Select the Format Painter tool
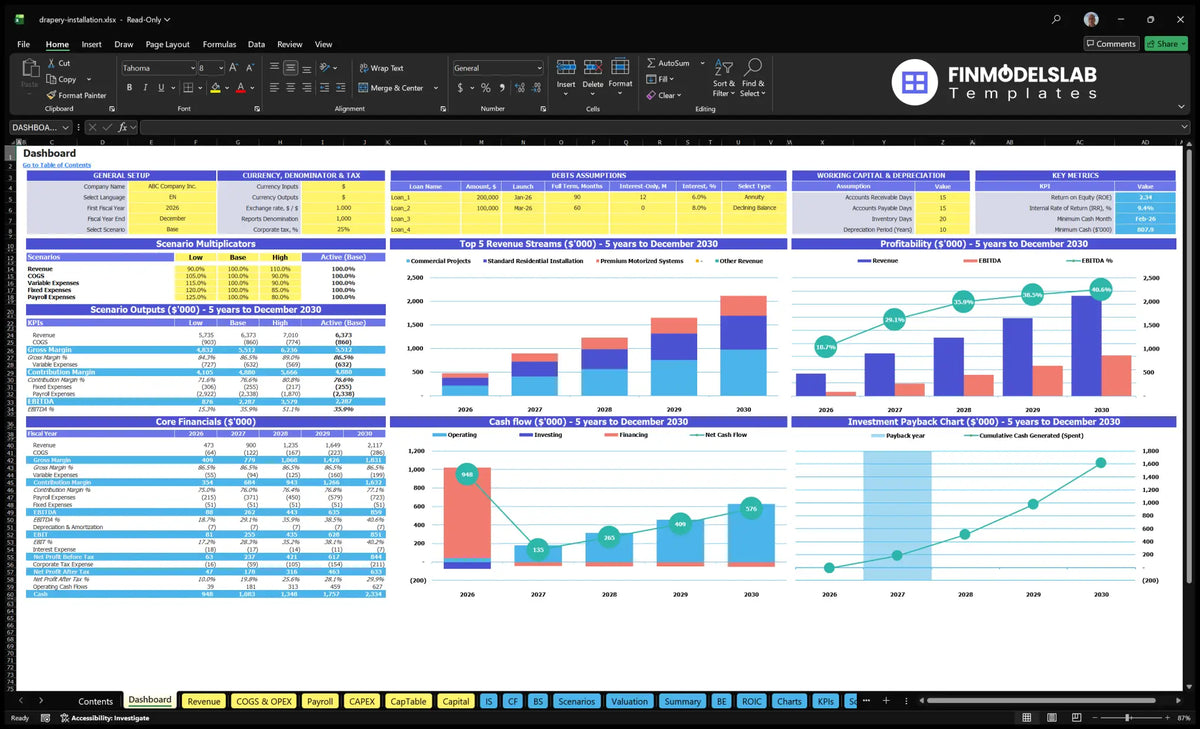The height and width of the screenshot is (729, 1200). (76, 95)
